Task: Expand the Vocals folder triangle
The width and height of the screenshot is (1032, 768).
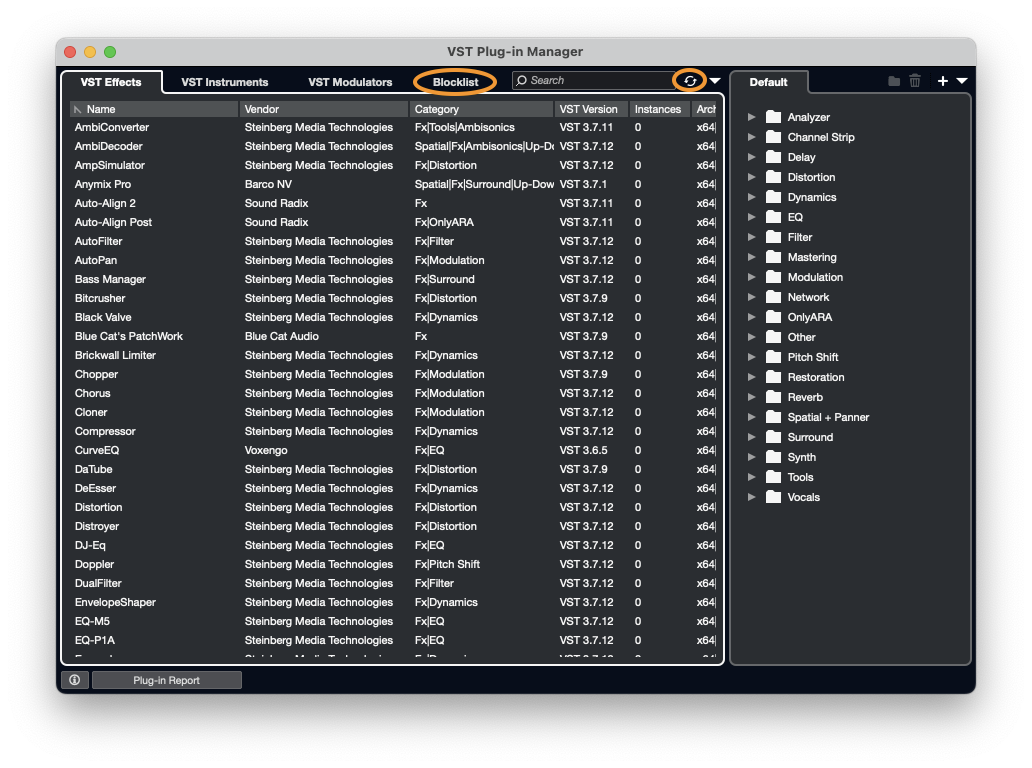Action: tap(751, 497)
